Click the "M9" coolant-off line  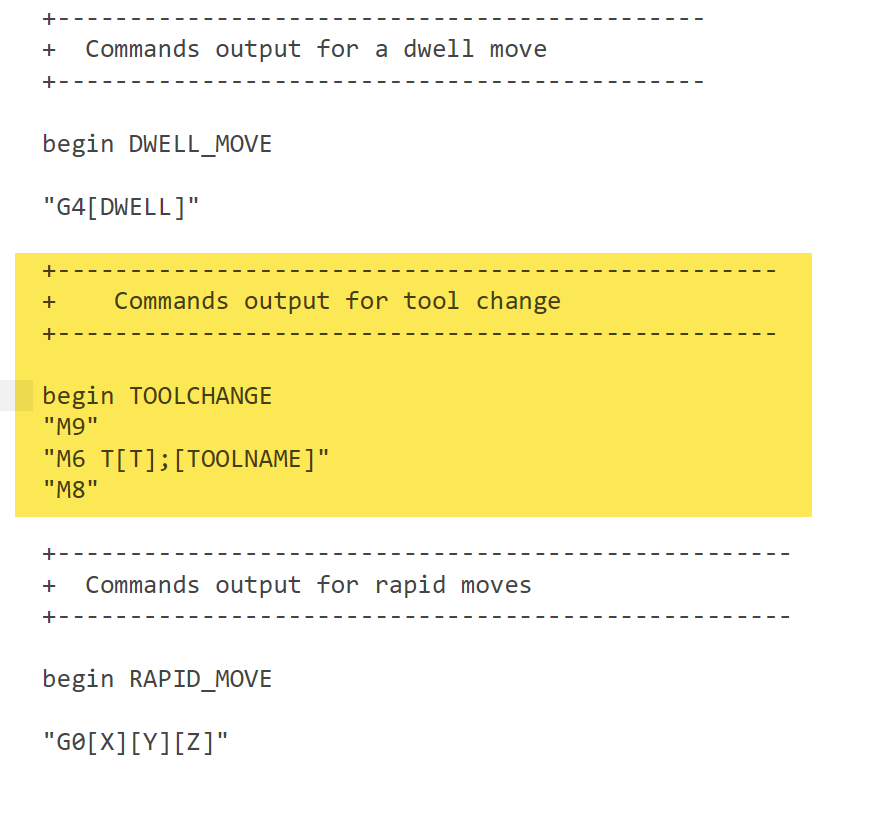[70, 427]
